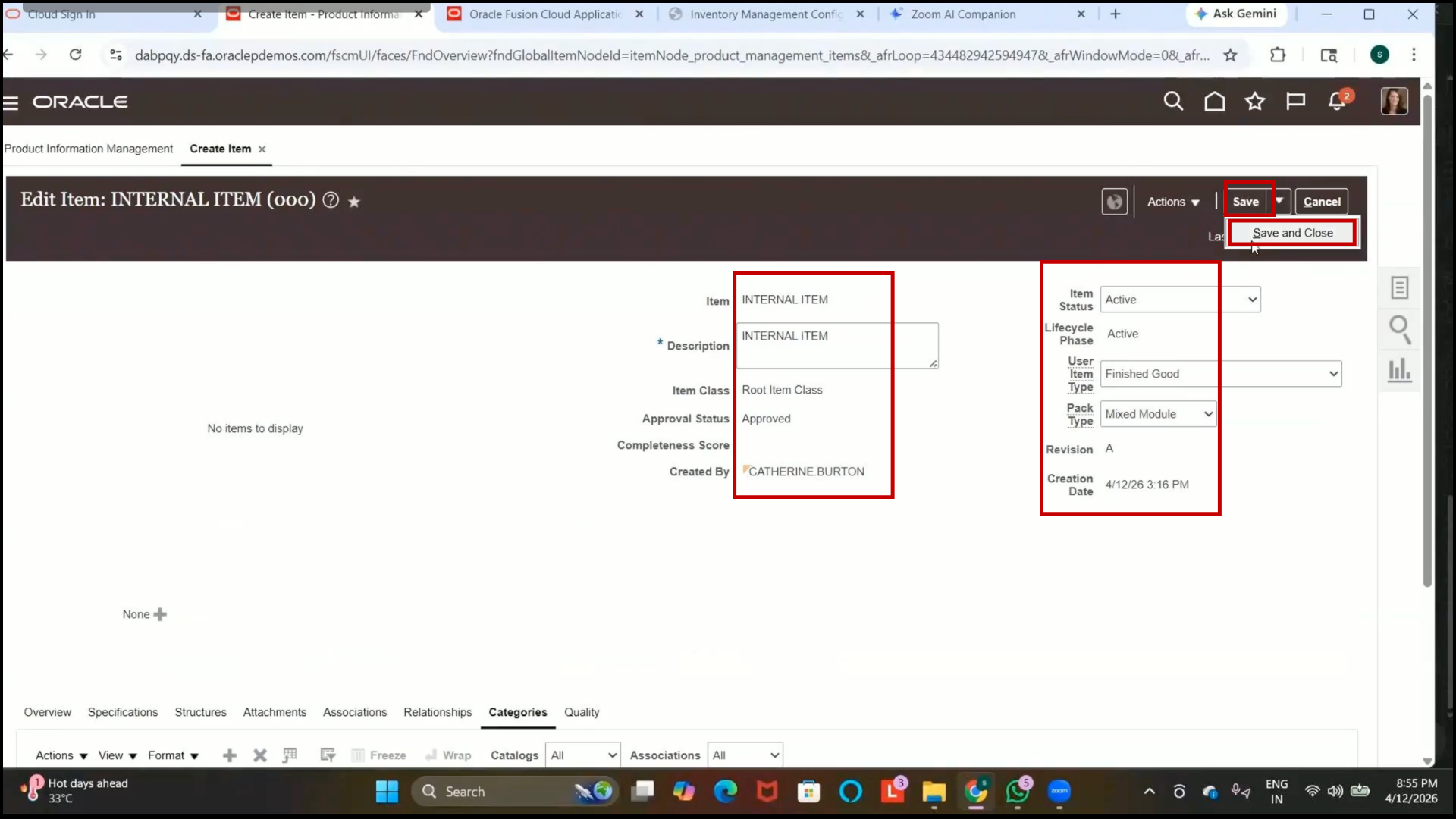The image size is (1456, 819).
Task: Select the Categories tab
Action: click(x=518, y=712)
